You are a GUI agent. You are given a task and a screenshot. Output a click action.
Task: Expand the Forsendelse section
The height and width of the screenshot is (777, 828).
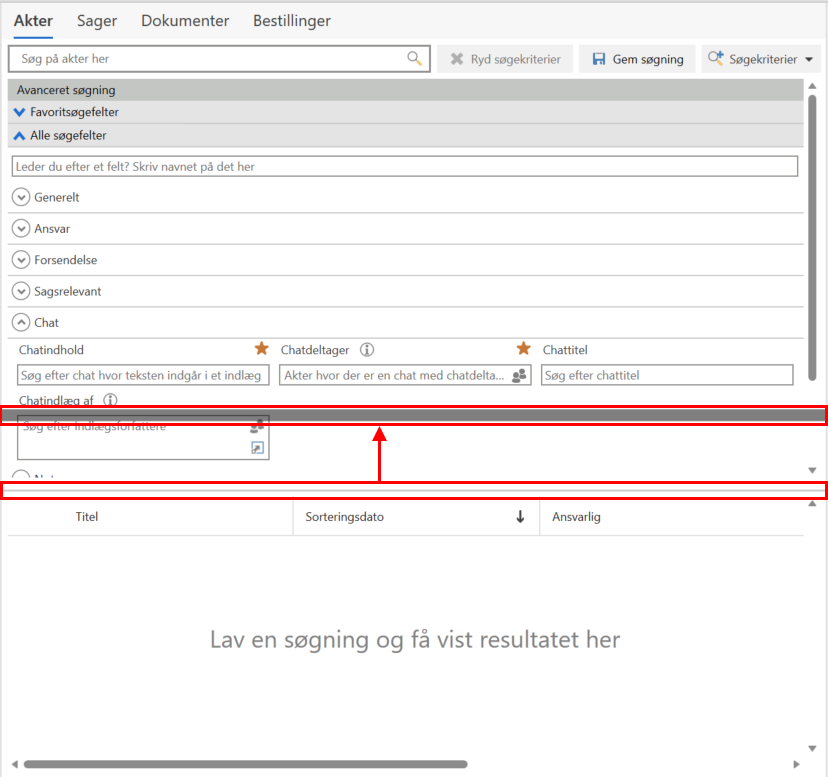coord(21,260)
